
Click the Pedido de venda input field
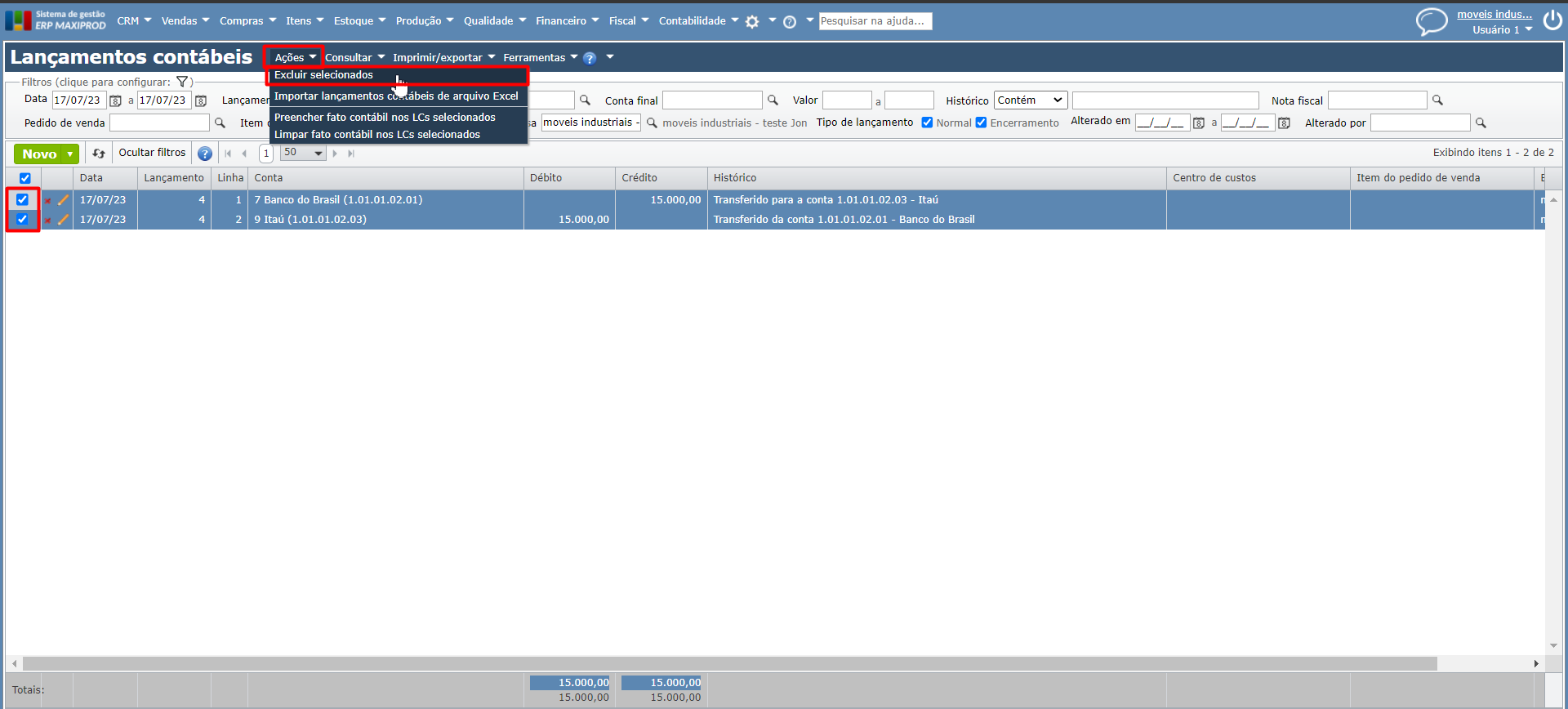click(x=160, y=123)
